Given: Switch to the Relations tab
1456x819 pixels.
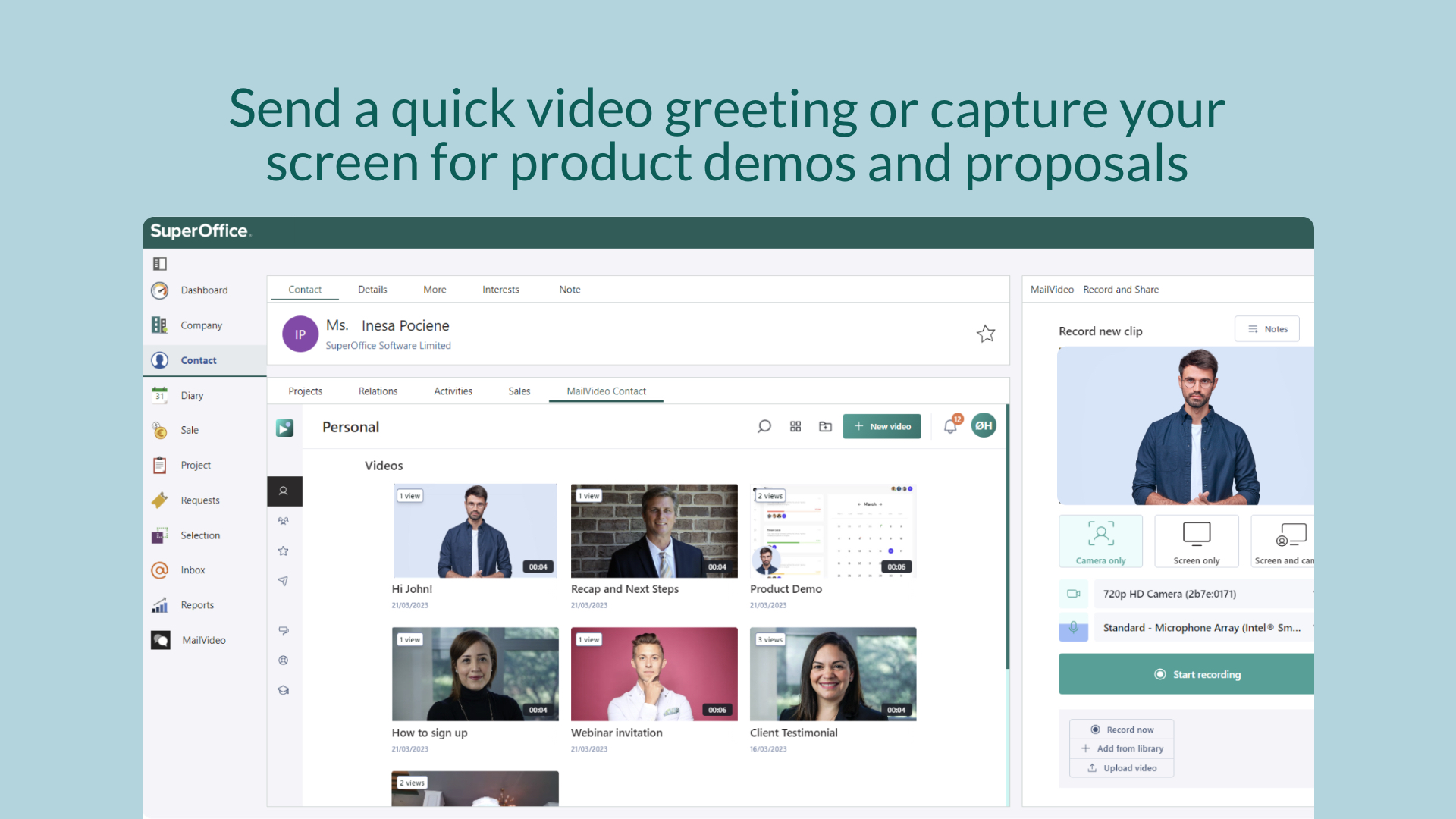Looking at the screenshot, I should click(378, 391).
